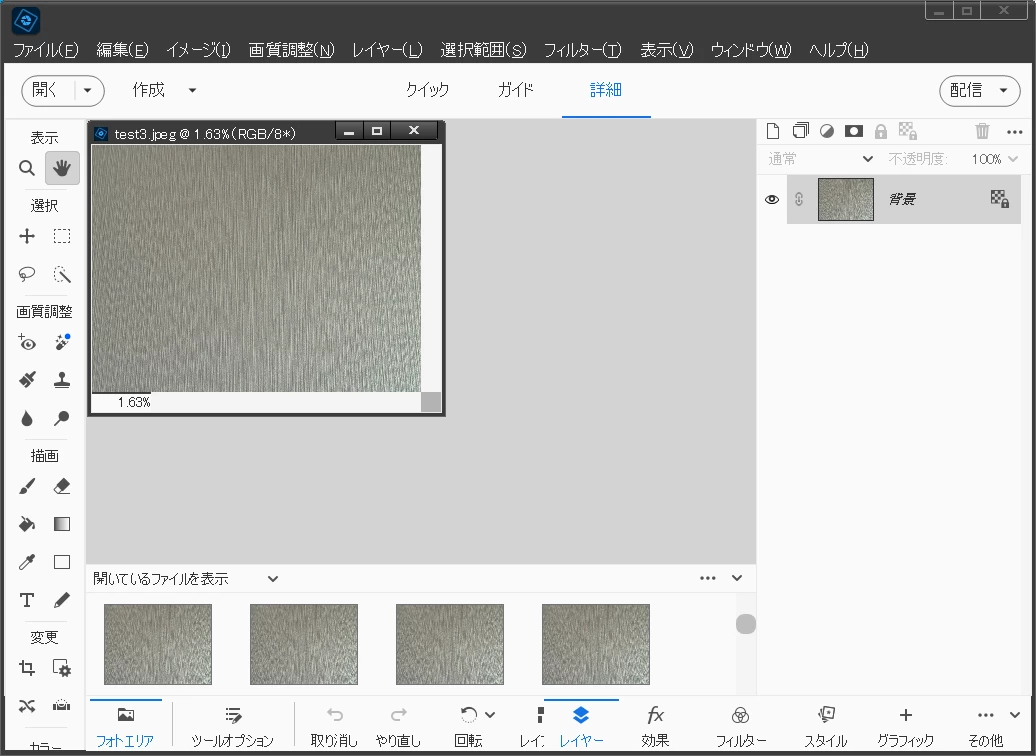Screen dimensions: 1036x756
Task: Select the Zoom tool
Action: pos(26,168)
